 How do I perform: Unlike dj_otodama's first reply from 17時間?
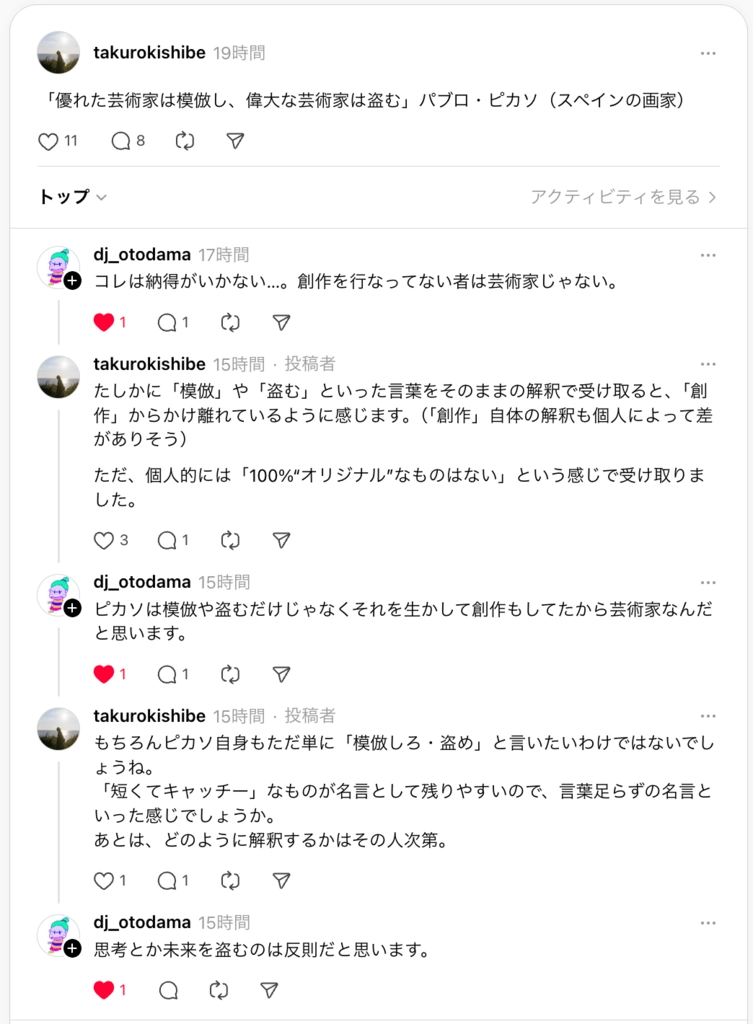[104, 322]
